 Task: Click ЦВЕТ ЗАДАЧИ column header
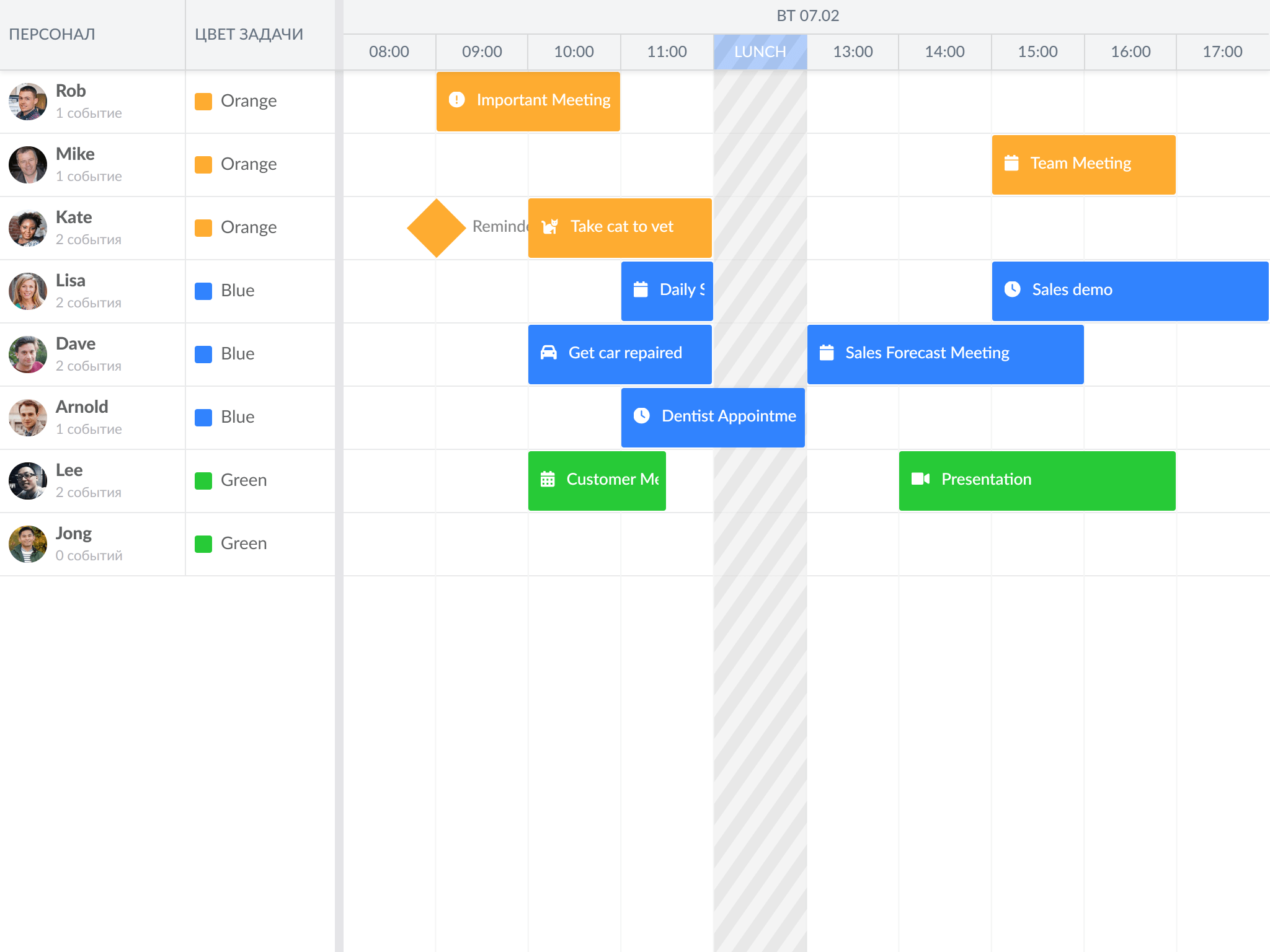pyautogui.click(x=249, y=35)
